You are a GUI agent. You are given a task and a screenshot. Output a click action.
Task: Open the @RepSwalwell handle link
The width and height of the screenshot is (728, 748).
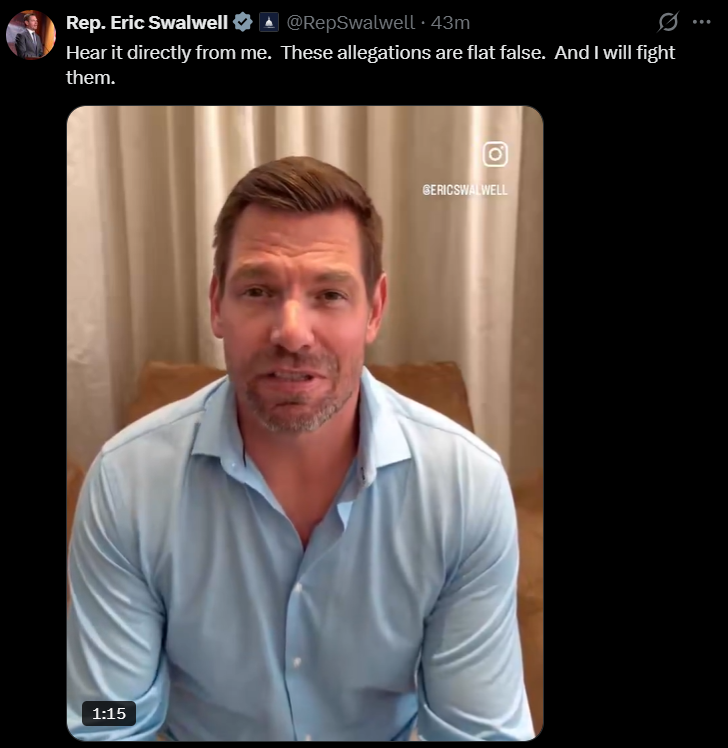click(350, 22)
